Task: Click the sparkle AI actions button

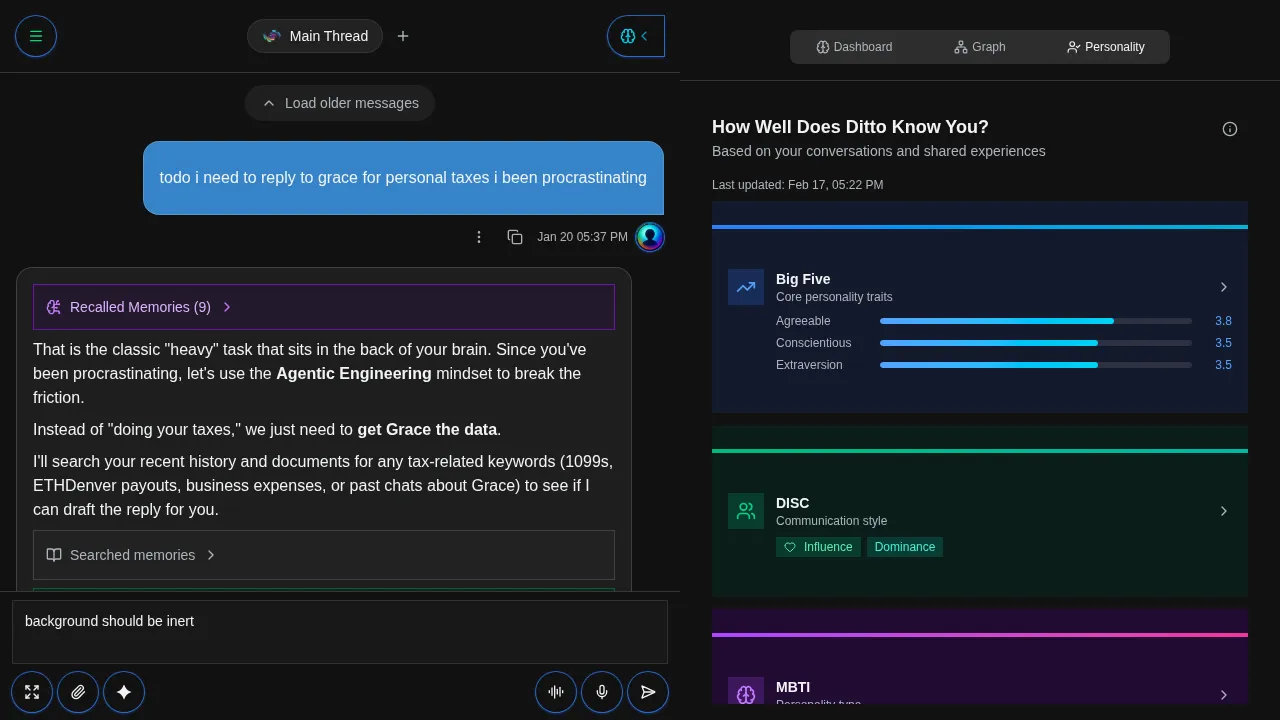Action: [x=124, y=692]
